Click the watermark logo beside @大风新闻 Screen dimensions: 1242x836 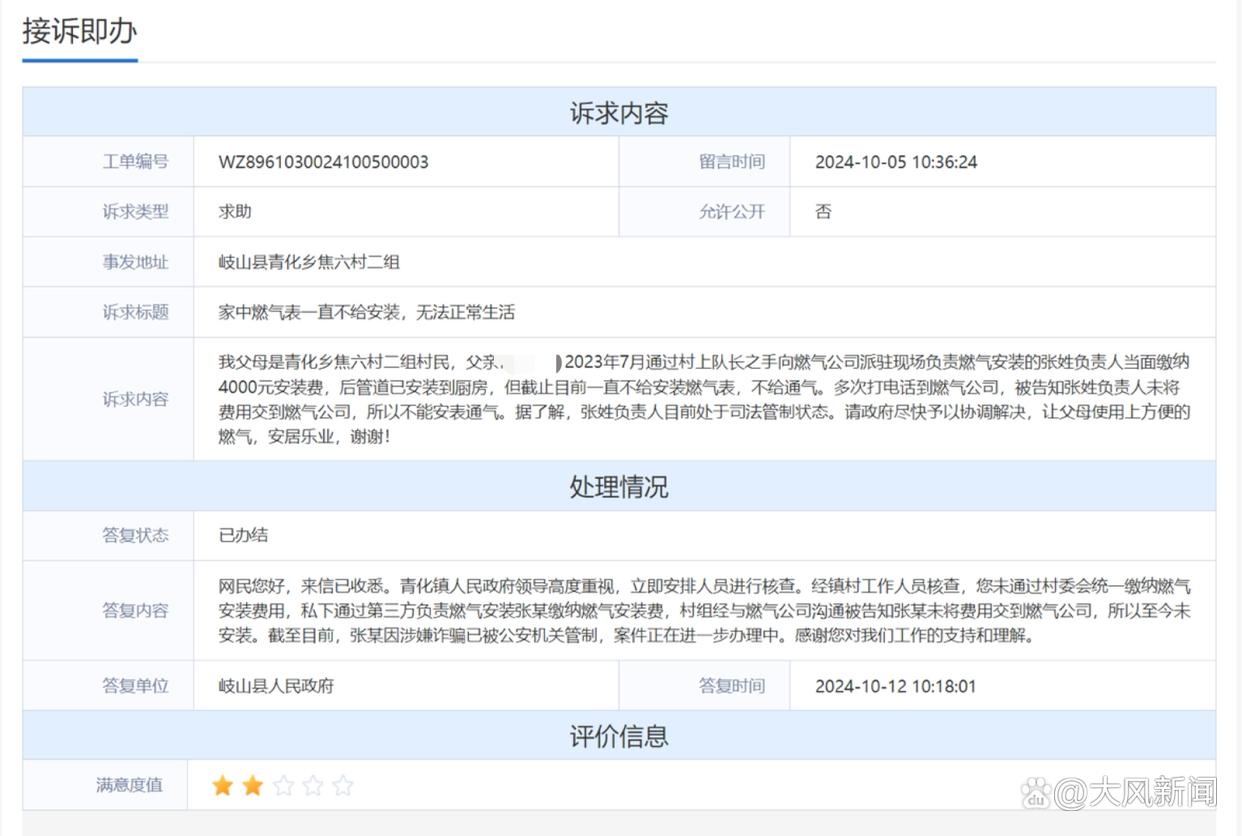click(x=1037, y=792)
